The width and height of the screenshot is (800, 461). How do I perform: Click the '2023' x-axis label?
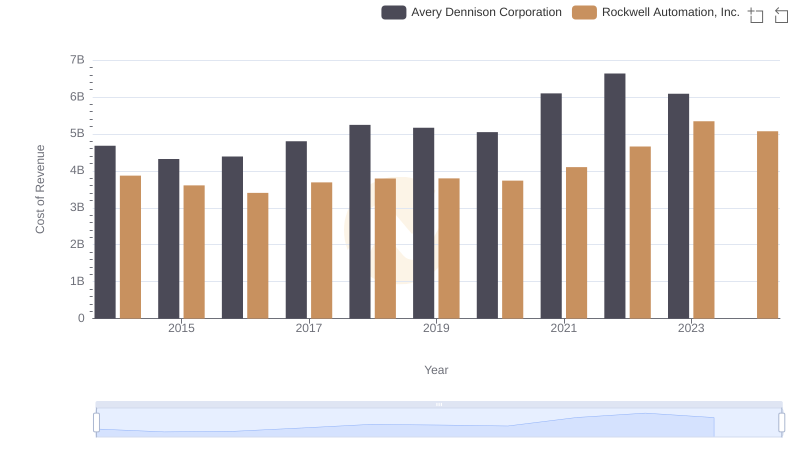[x=691, y=328]
